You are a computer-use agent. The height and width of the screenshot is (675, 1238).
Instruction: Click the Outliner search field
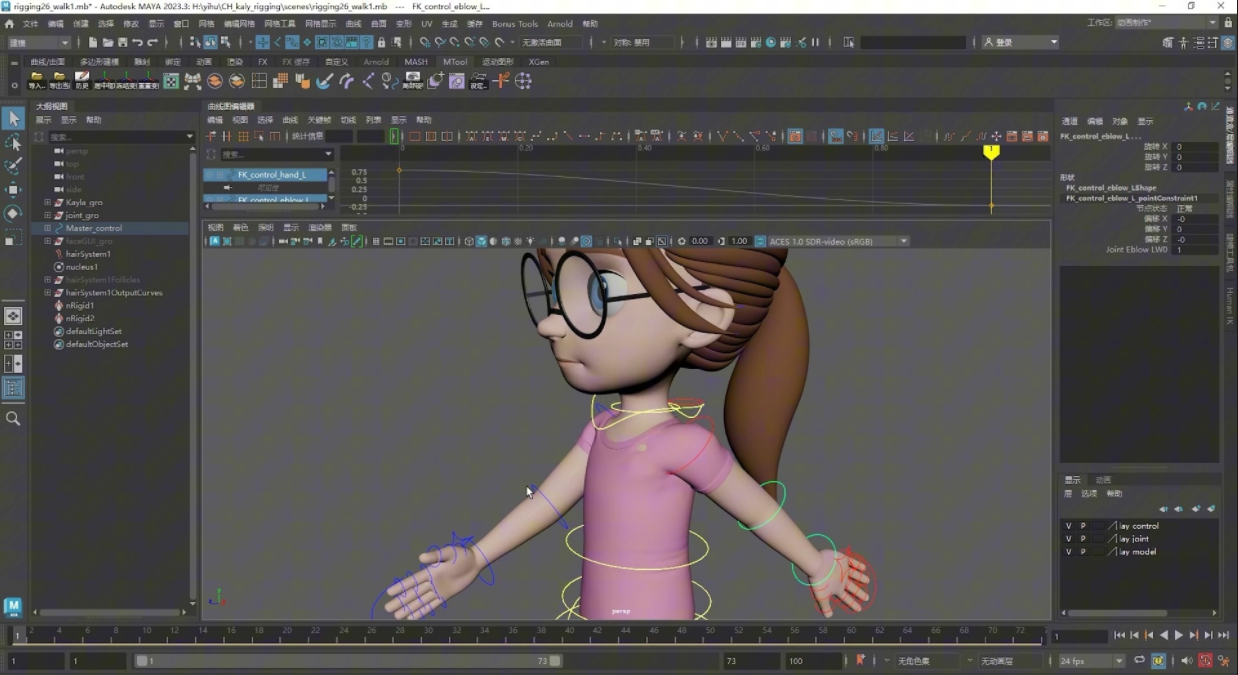point(120,137)
